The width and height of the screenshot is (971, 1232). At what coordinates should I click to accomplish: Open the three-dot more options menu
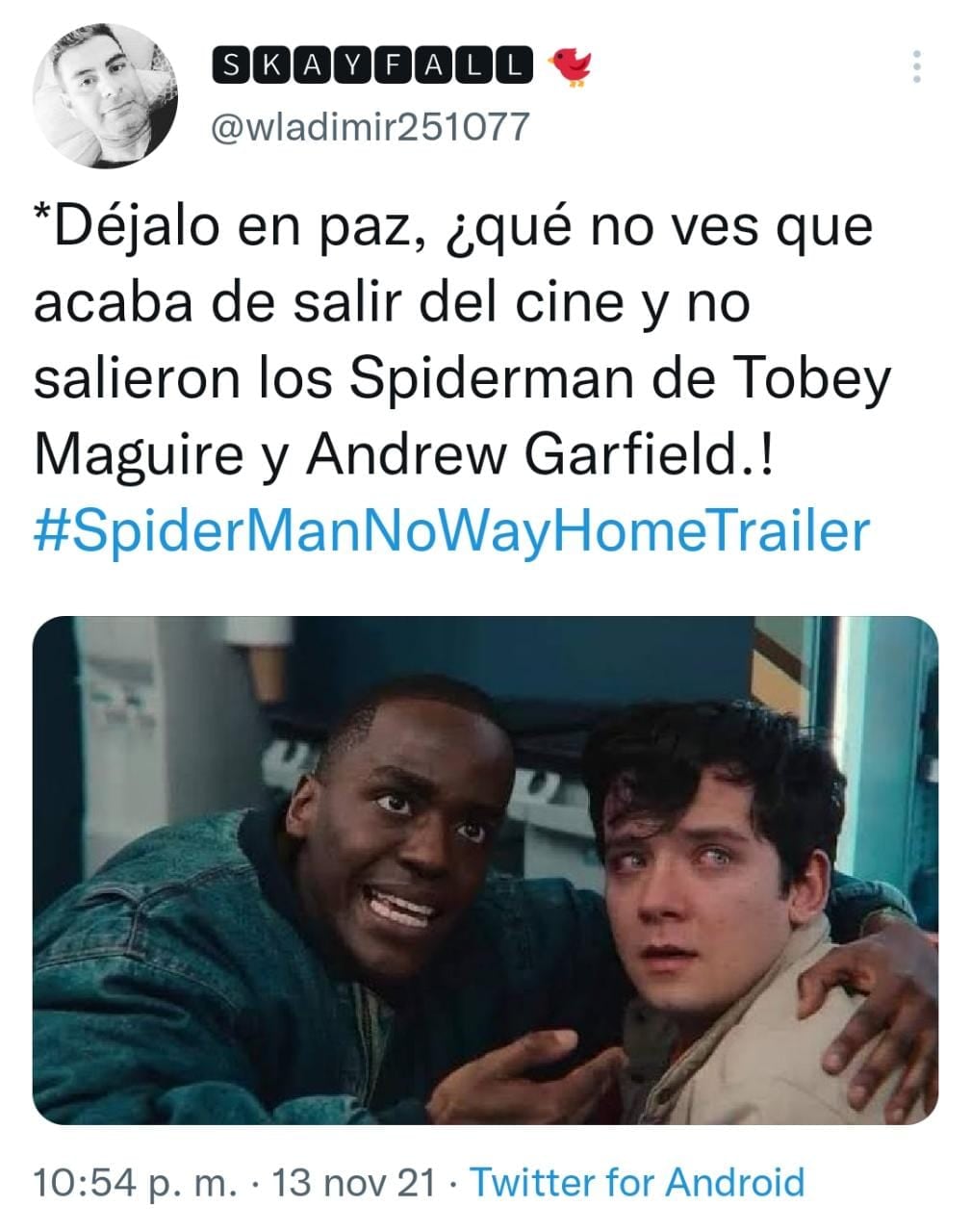tap(916, 66)
